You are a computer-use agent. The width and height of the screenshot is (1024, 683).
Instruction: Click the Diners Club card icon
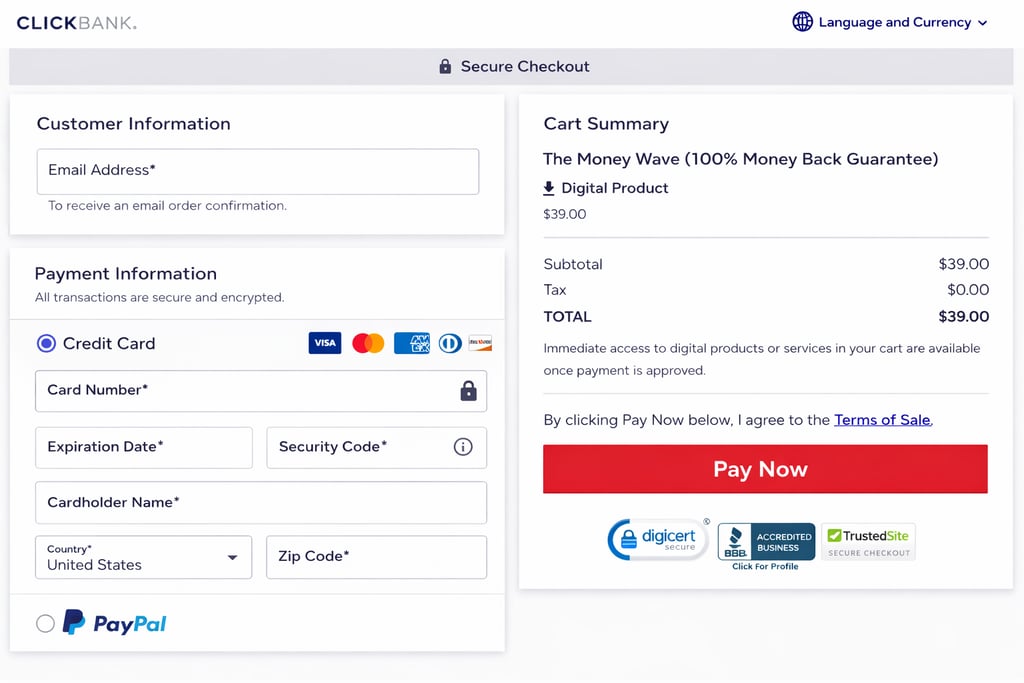450,343
